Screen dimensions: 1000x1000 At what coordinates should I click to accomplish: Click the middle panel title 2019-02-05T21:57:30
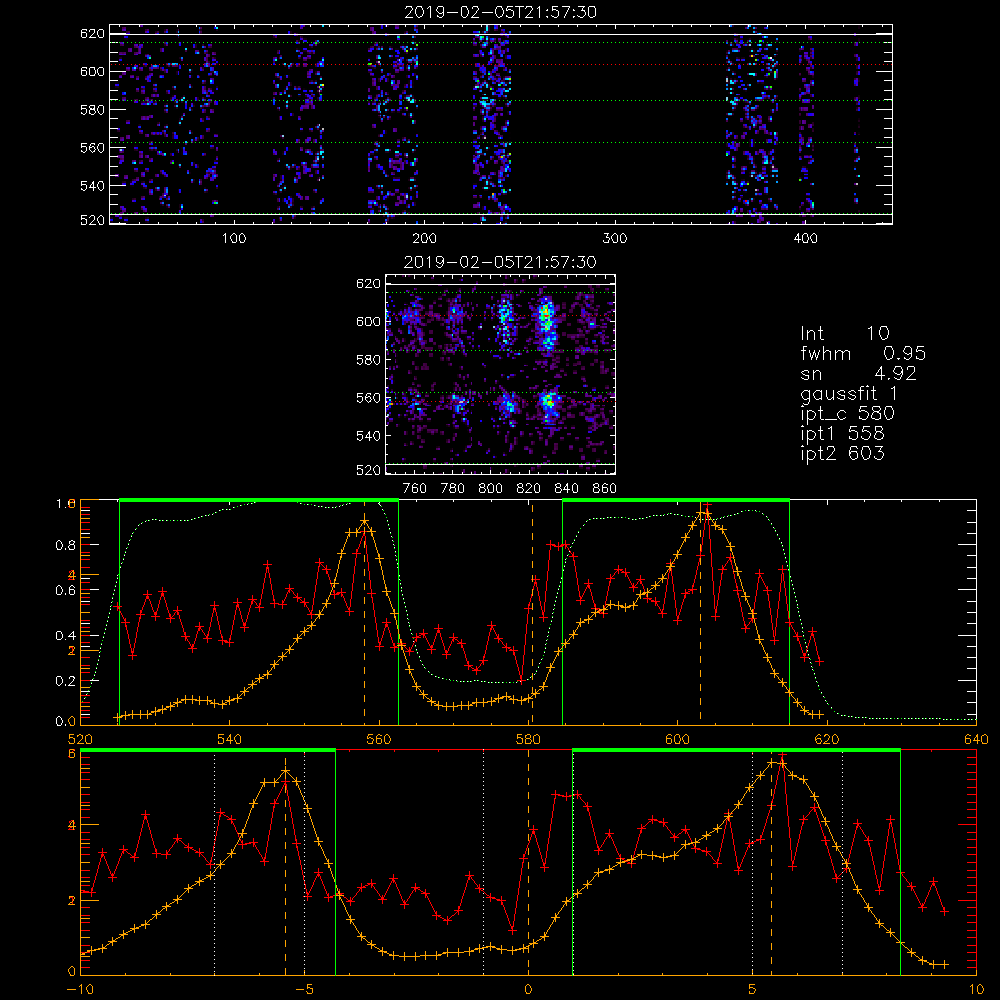point(501,262)
